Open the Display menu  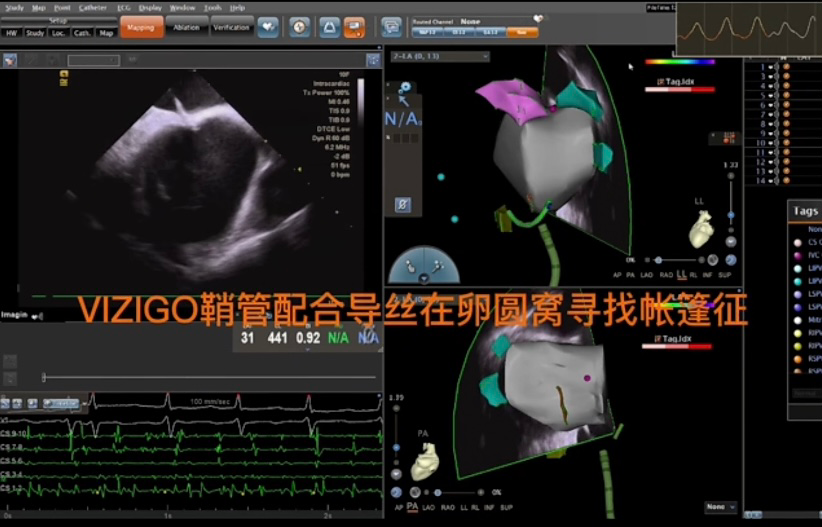(x=150, y=8)
